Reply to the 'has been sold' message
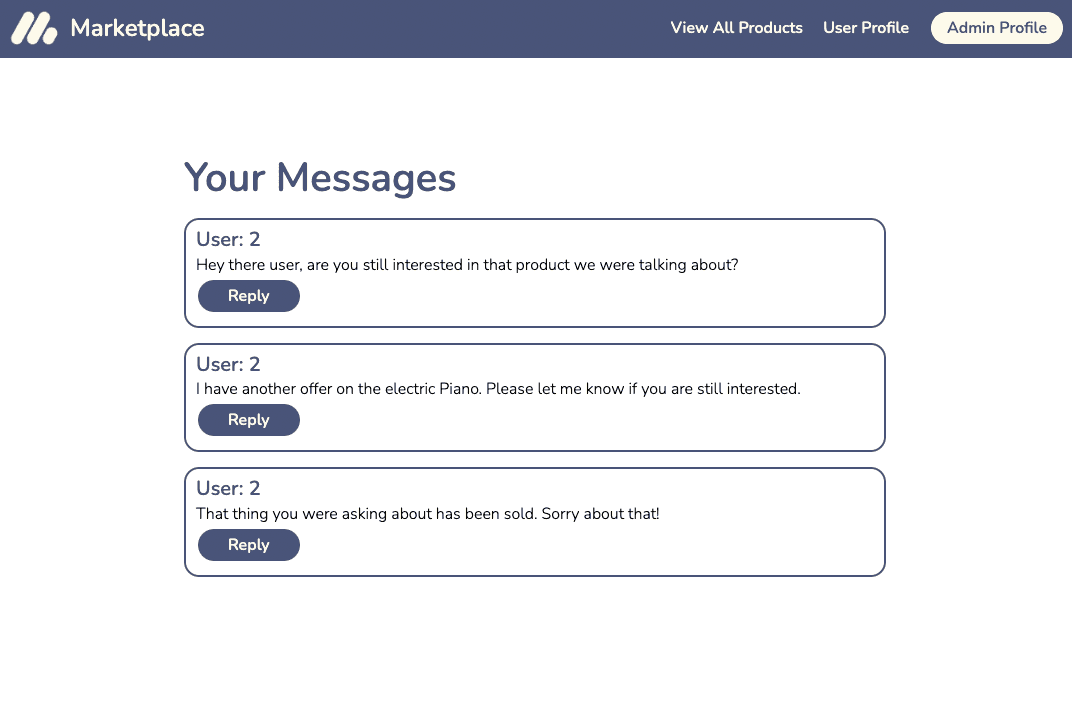This screenshot has width=1072, height=728. pyautogui.click(x=249, y=545)
